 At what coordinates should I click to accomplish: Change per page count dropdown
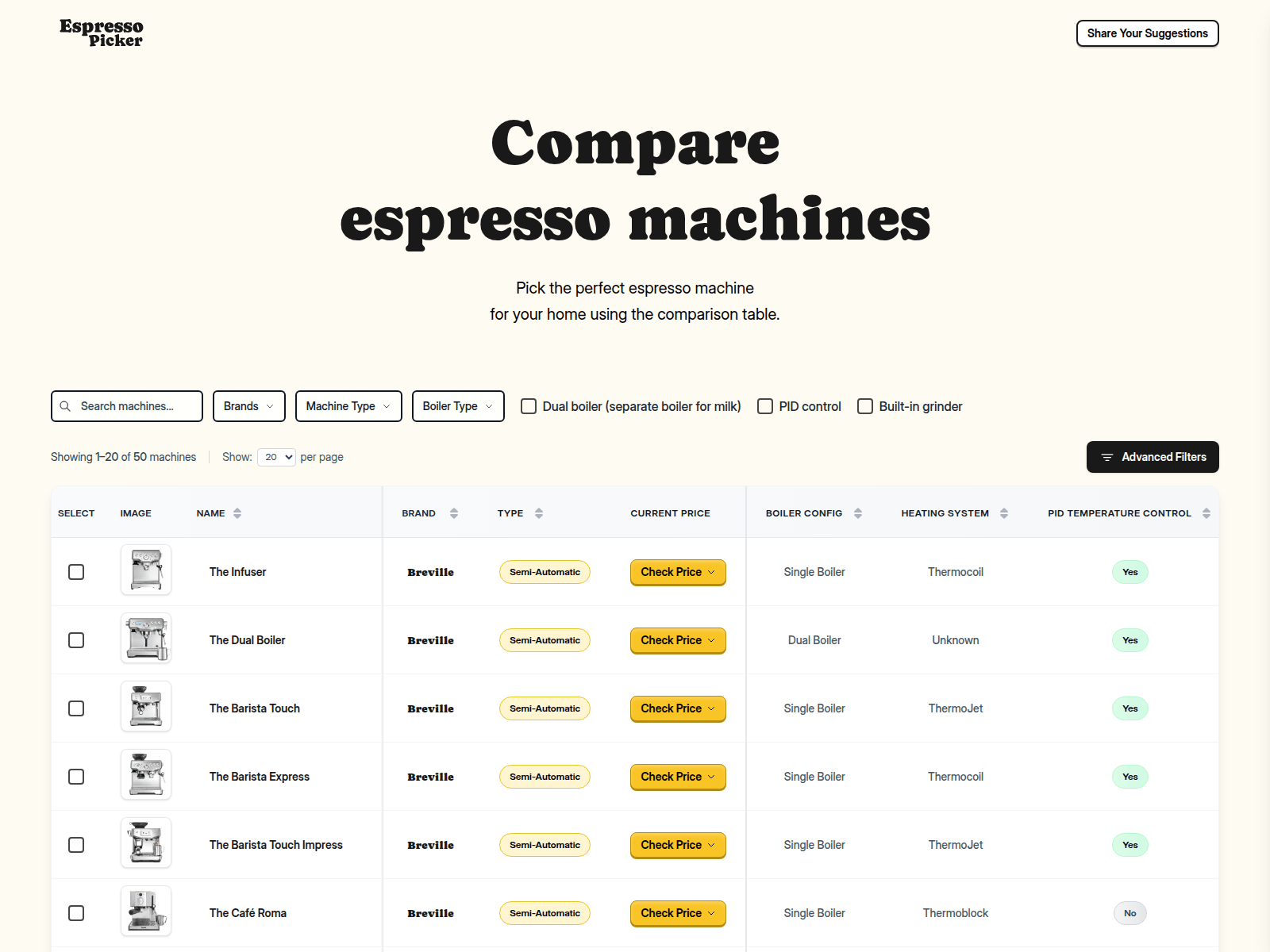(276, 457)
